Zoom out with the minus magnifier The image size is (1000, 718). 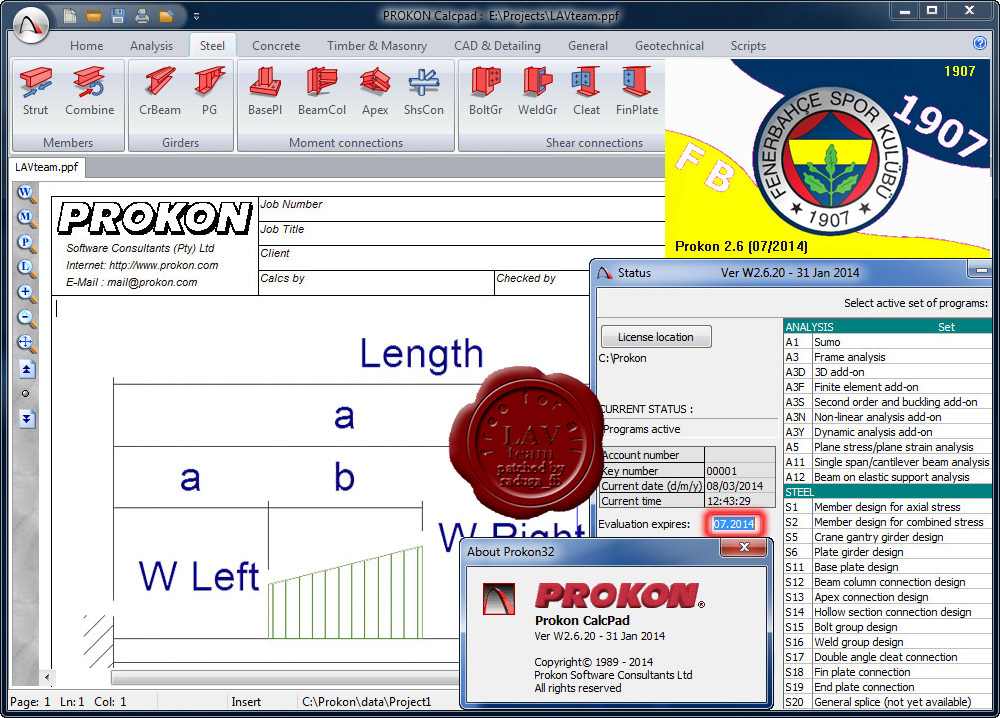26,318
